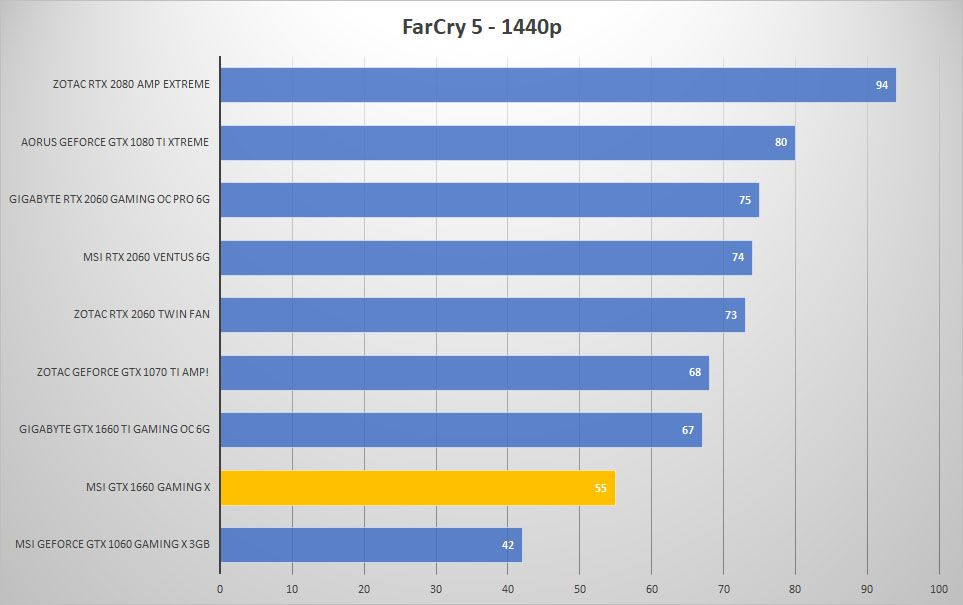Click the x-axis label 90
This screenshot has height=605, width=963.
(867, 589)
